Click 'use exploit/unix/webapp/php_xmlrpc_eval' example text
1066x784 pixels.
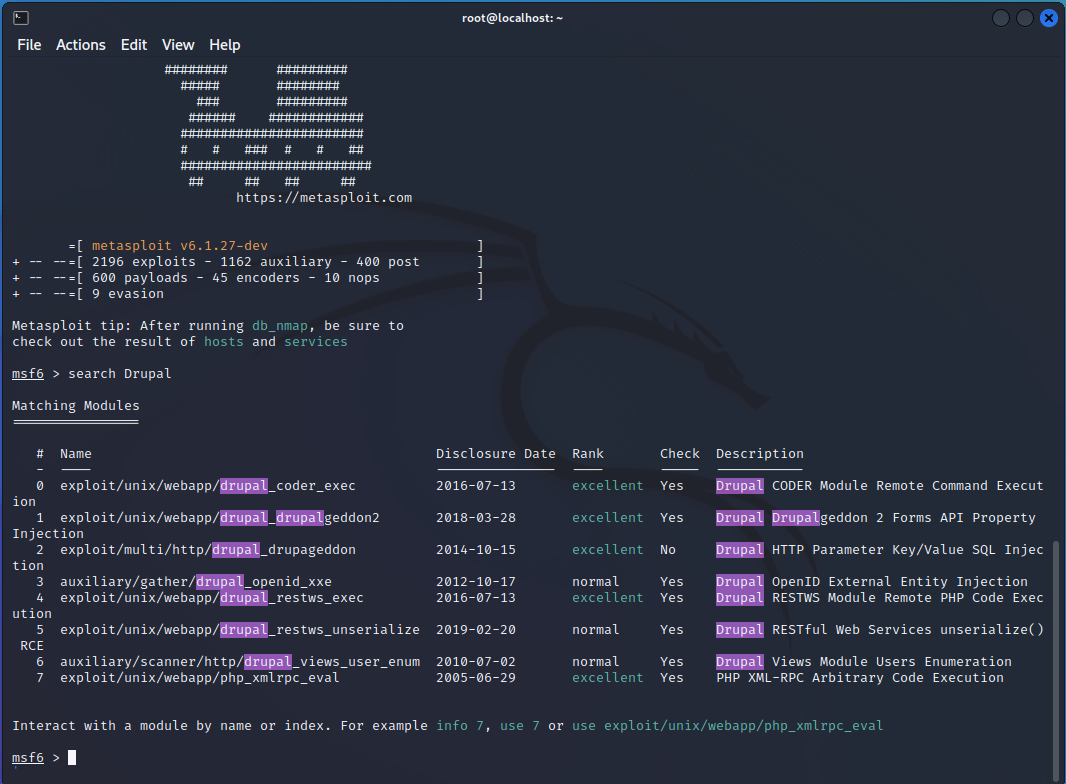pyautogui.click(x=727, y=726)
